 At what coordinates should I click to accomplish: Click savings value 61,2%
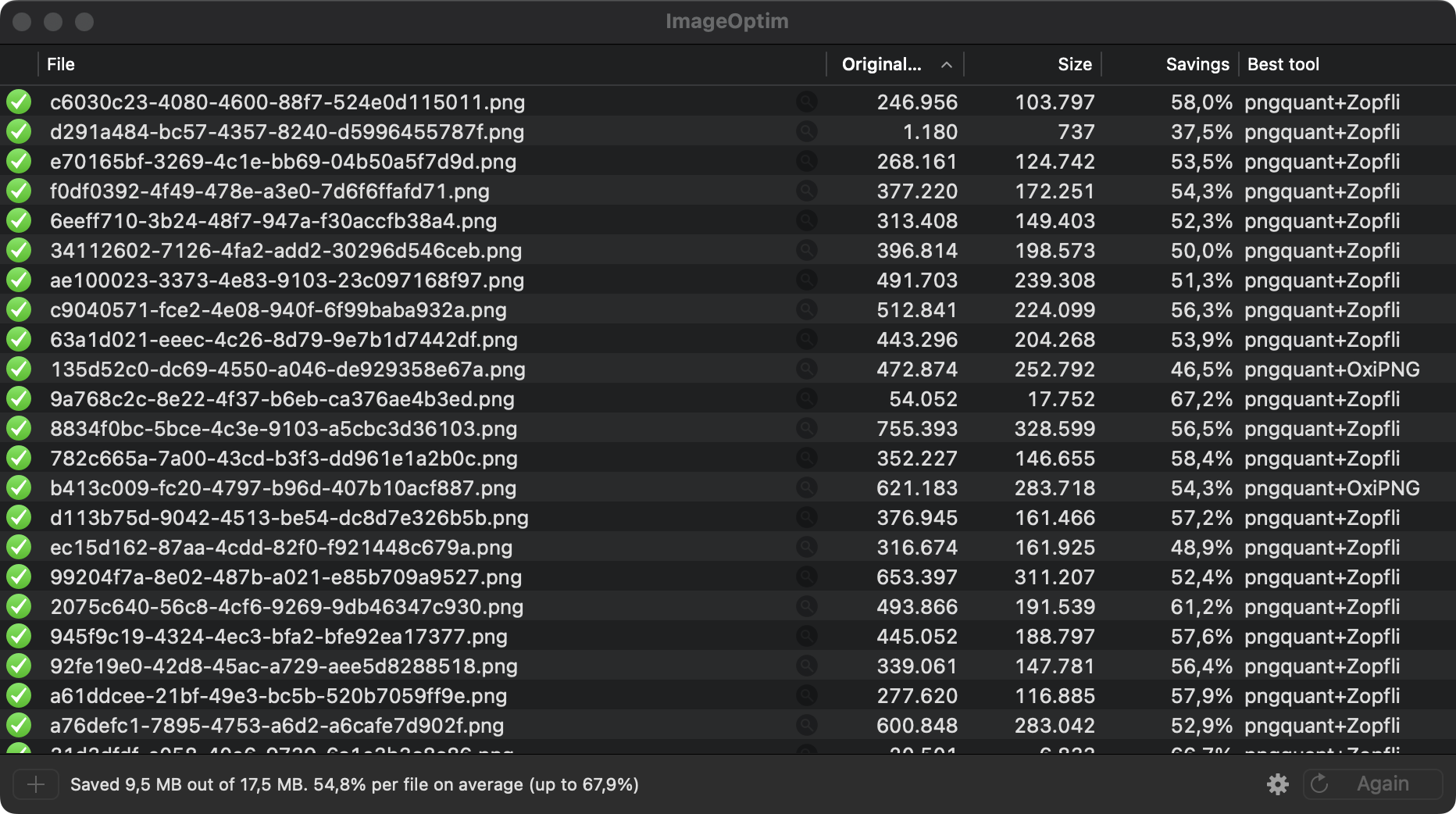(x=1201, y=607)
